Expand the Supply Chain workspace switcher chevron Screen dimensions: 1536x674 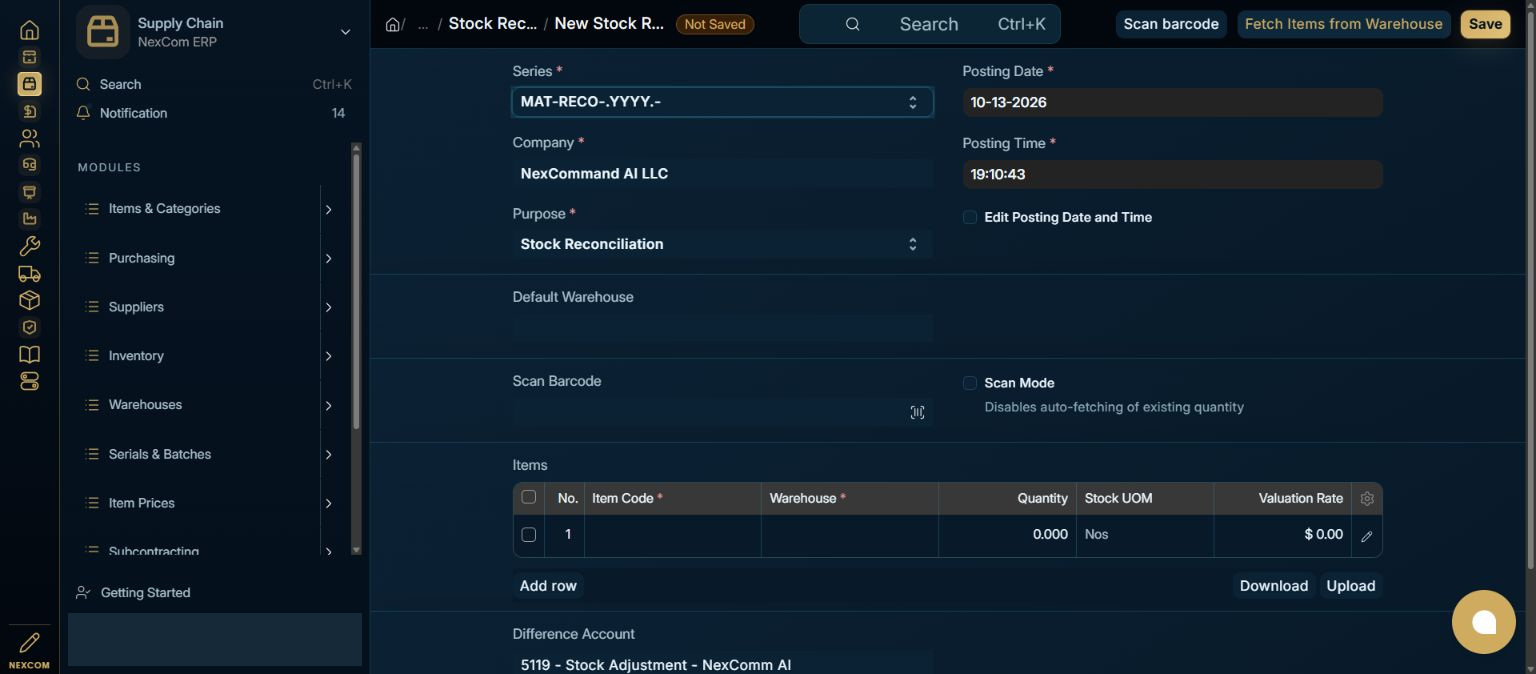345,32
